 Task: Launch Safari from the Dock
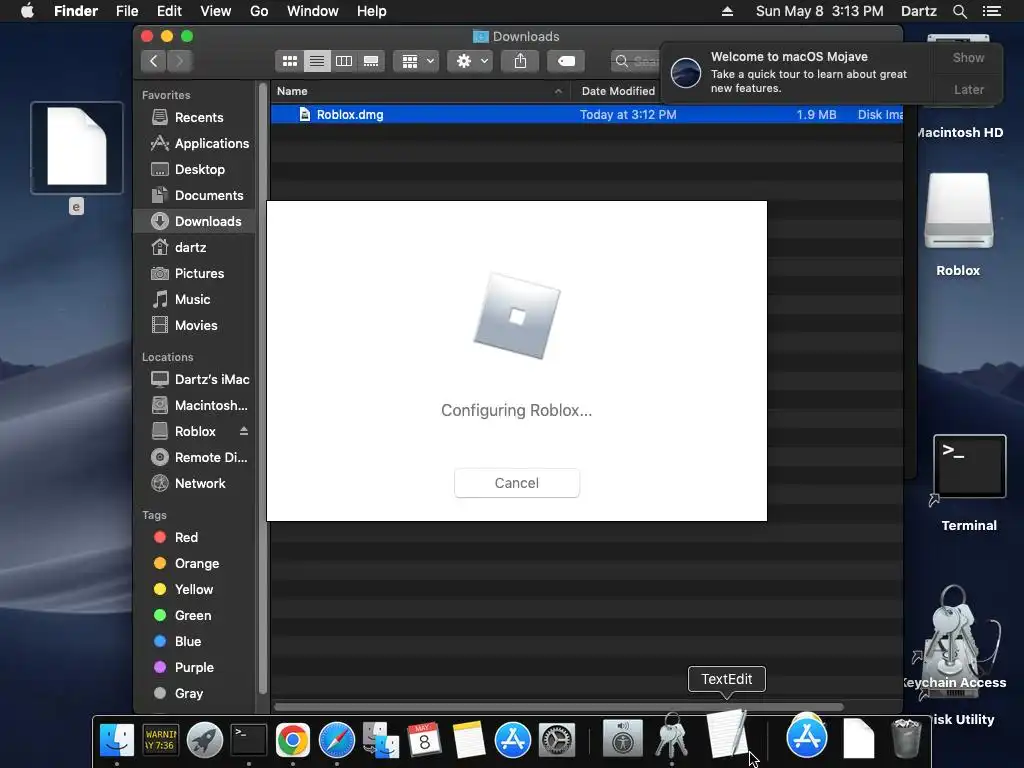click(x=336, y=740)
